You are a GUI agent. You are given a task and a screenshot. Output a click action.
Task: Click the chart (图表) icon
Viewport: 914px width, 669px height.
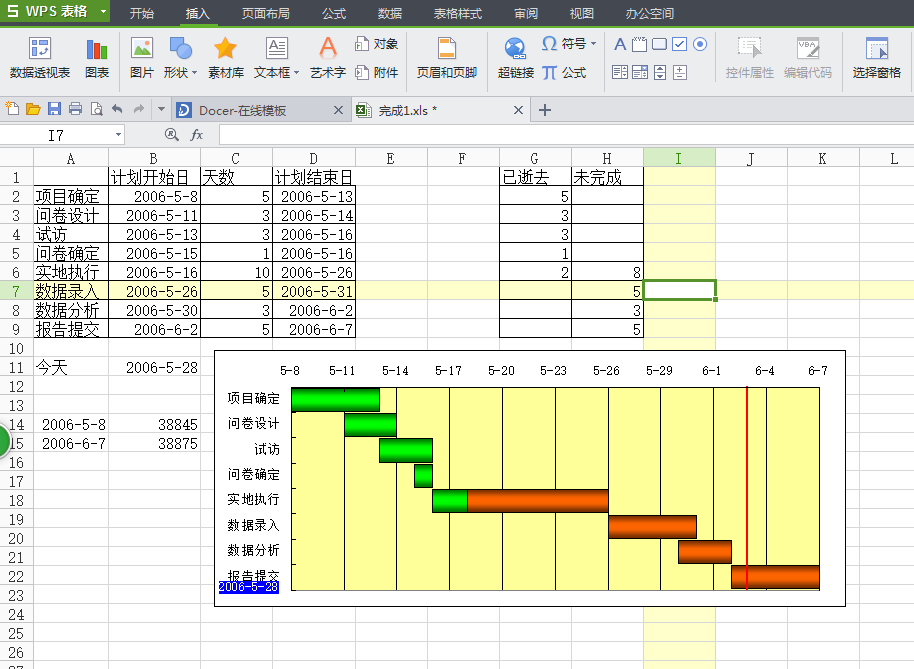pos(97,58)
